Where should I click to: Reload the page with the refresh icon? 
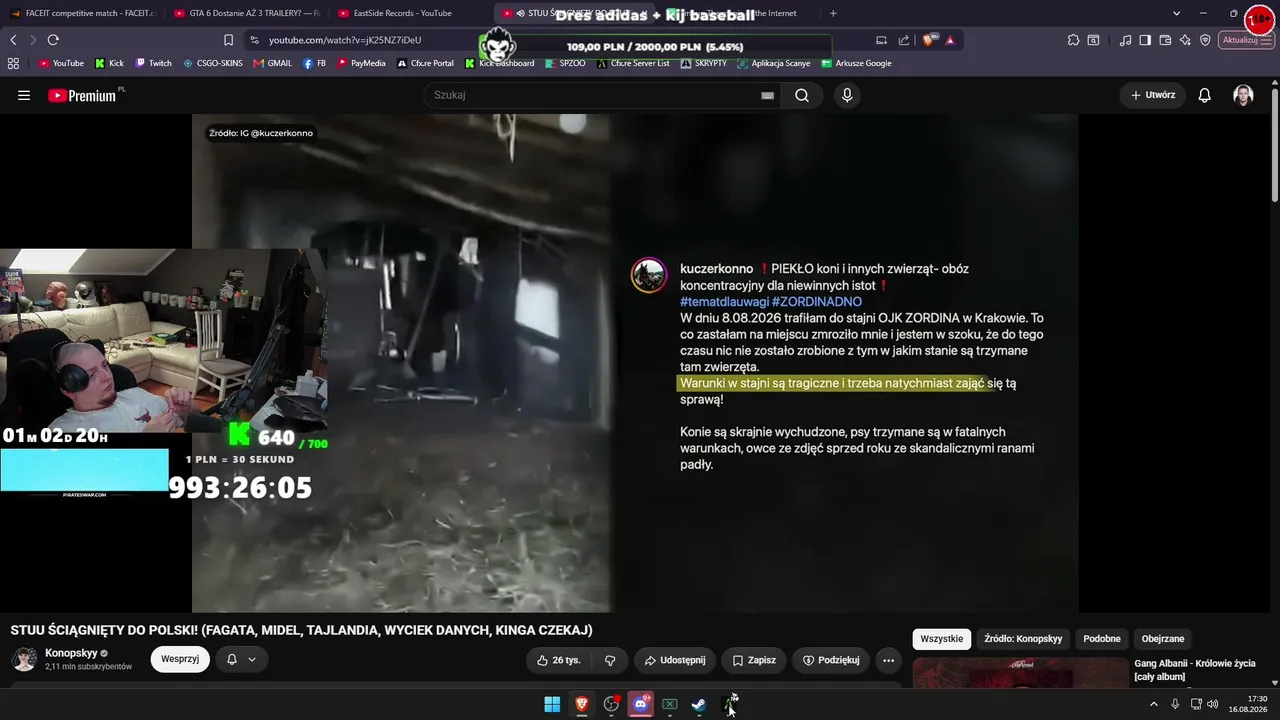pos(53,40)
